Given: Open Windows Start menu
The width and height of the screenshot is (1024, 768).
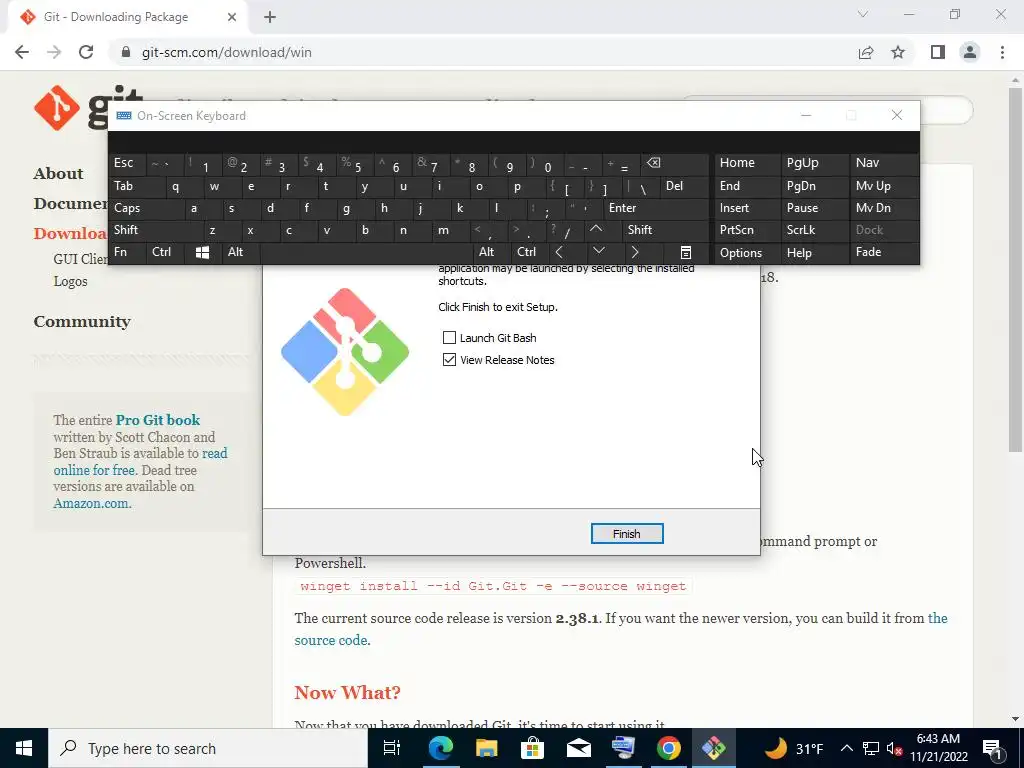Looking at the screenshot, I should coord(24,748).
